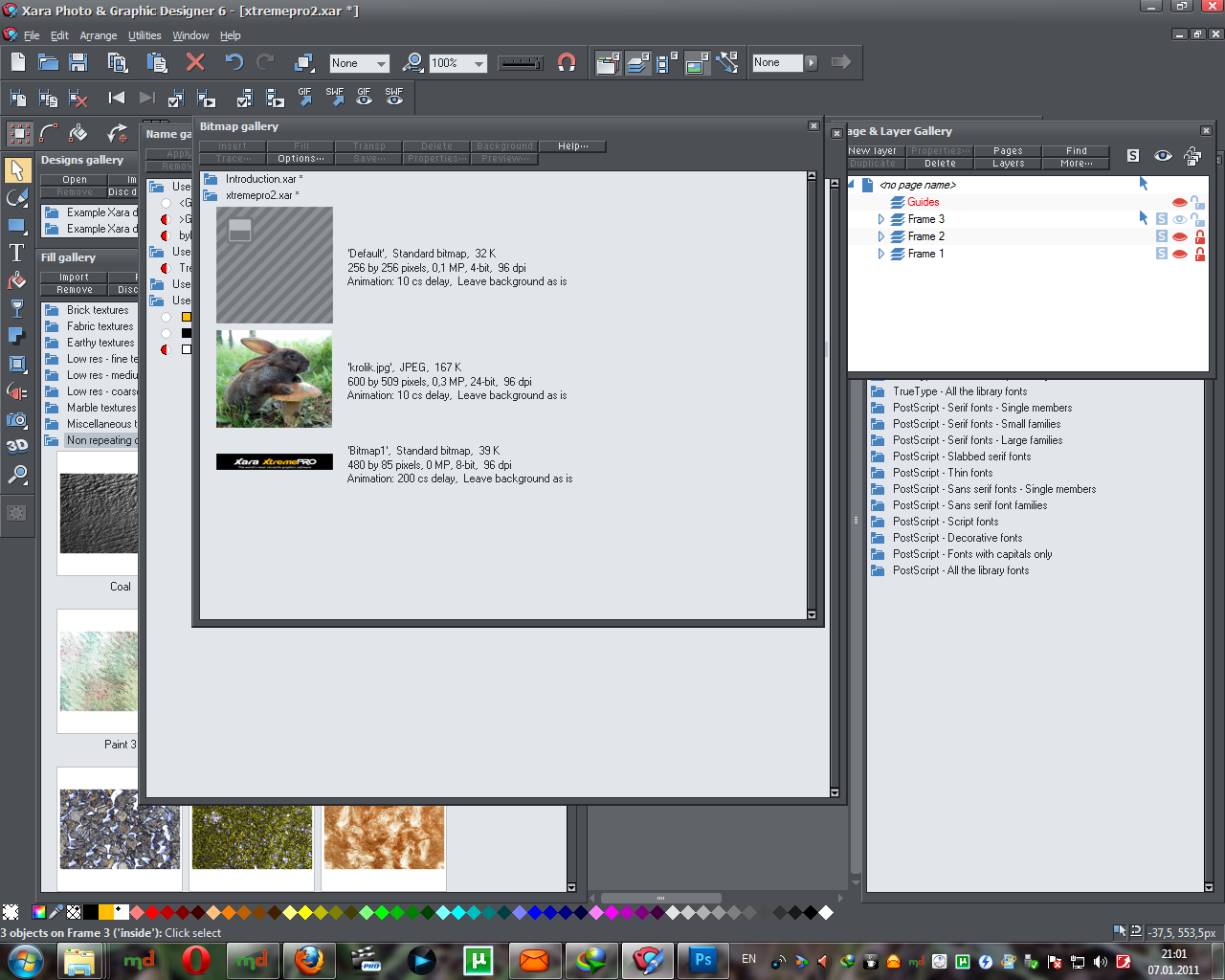The image size is (1225, 980).
Task: Toggle the lock on Frame 3 layer
Action: click(1198, 219)
